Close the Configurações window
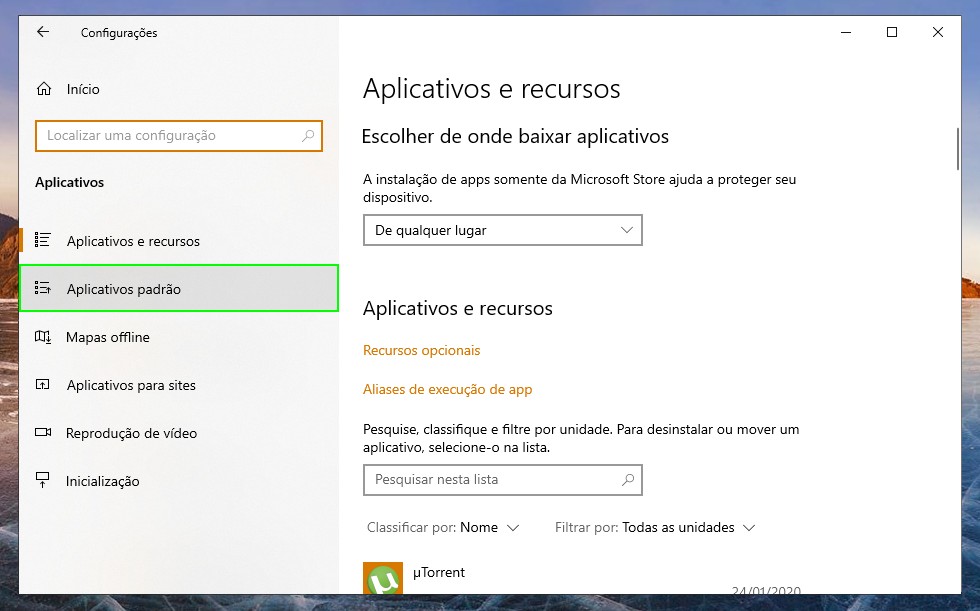Viewport: 980px width, 611px height. tap(938, 32)
